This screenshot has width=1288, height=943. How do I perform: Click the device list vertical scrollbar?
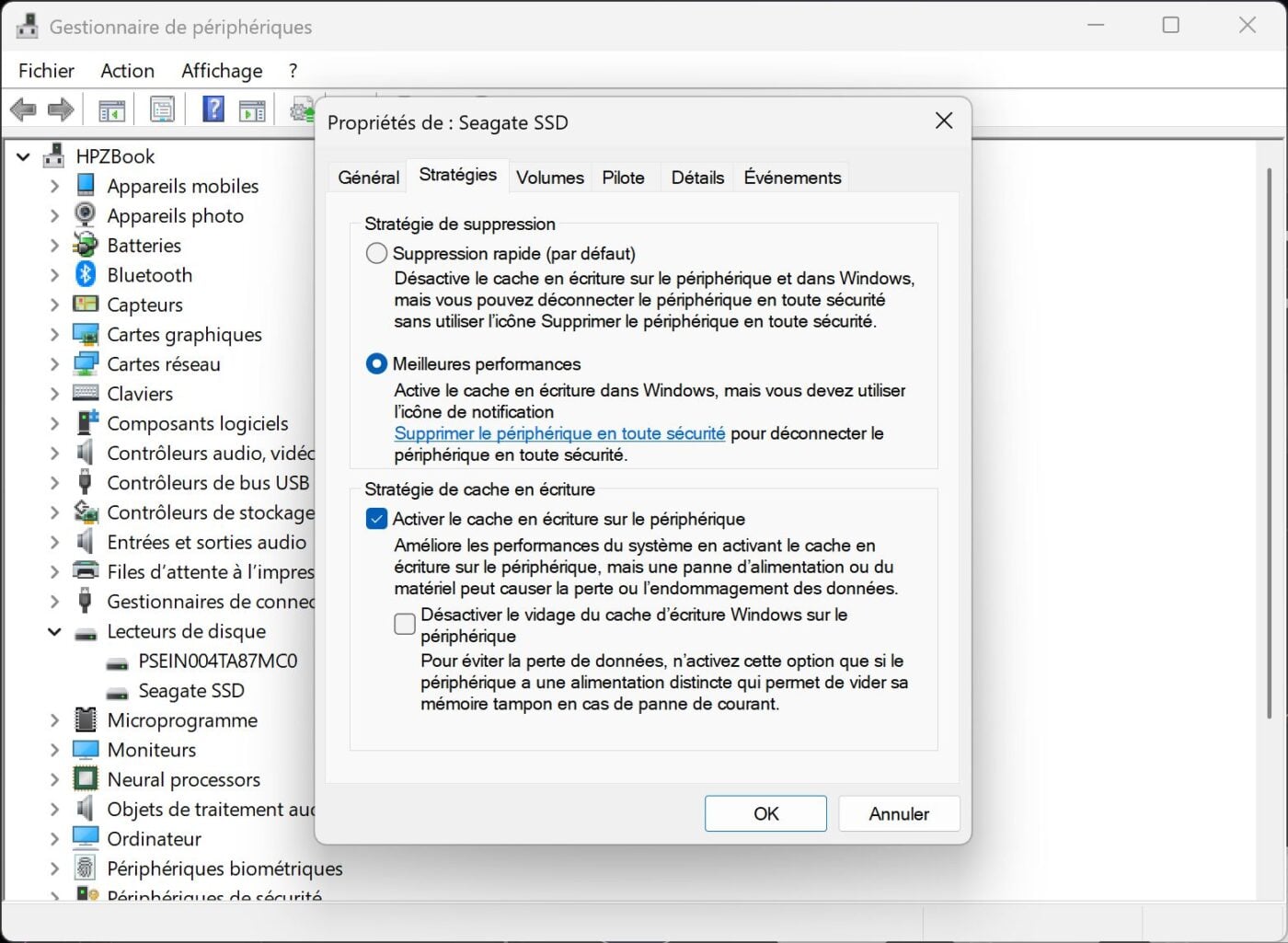click(x=1270, y=442)
